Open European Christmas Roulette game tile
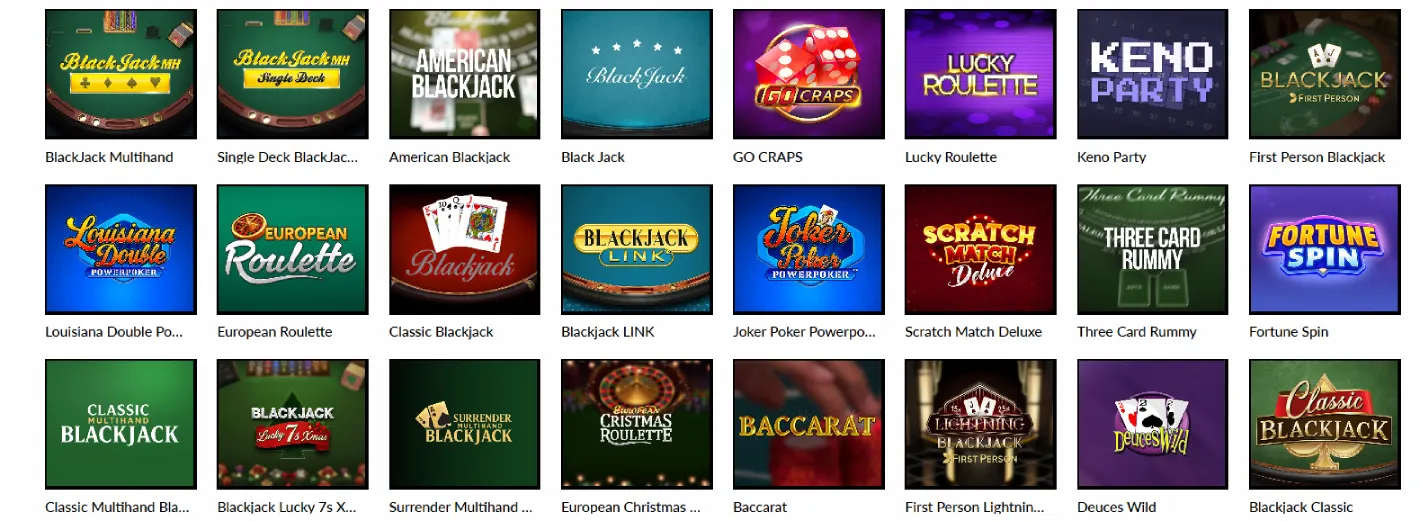 (637, 424)
